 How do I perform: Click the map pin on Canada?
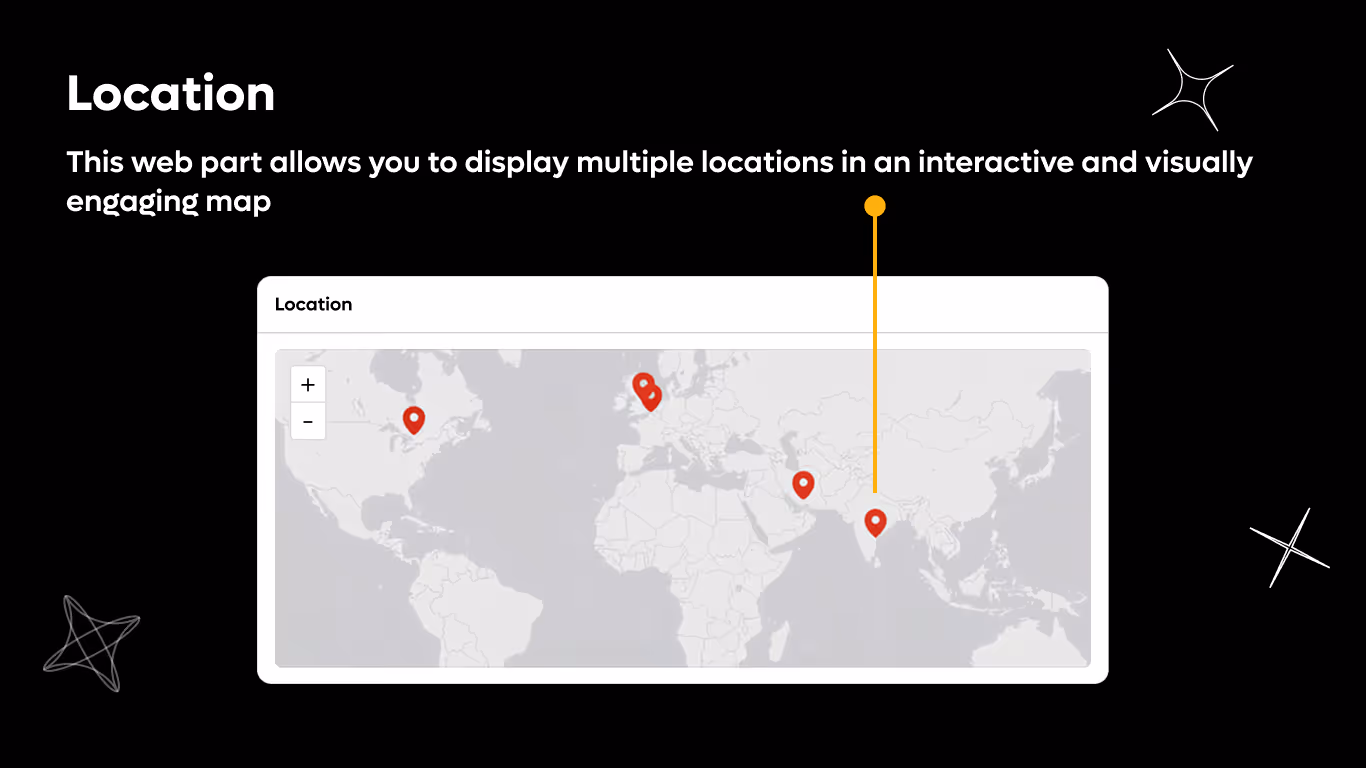[413, 418]
